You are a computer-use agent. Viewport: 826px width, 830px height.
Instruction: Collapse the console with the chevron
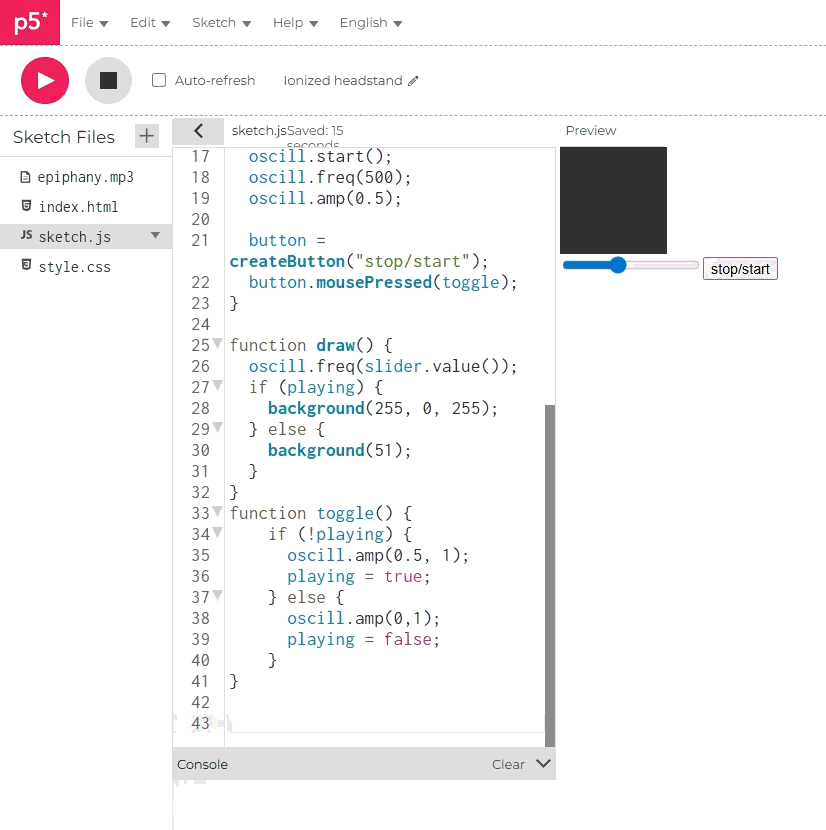543,763
